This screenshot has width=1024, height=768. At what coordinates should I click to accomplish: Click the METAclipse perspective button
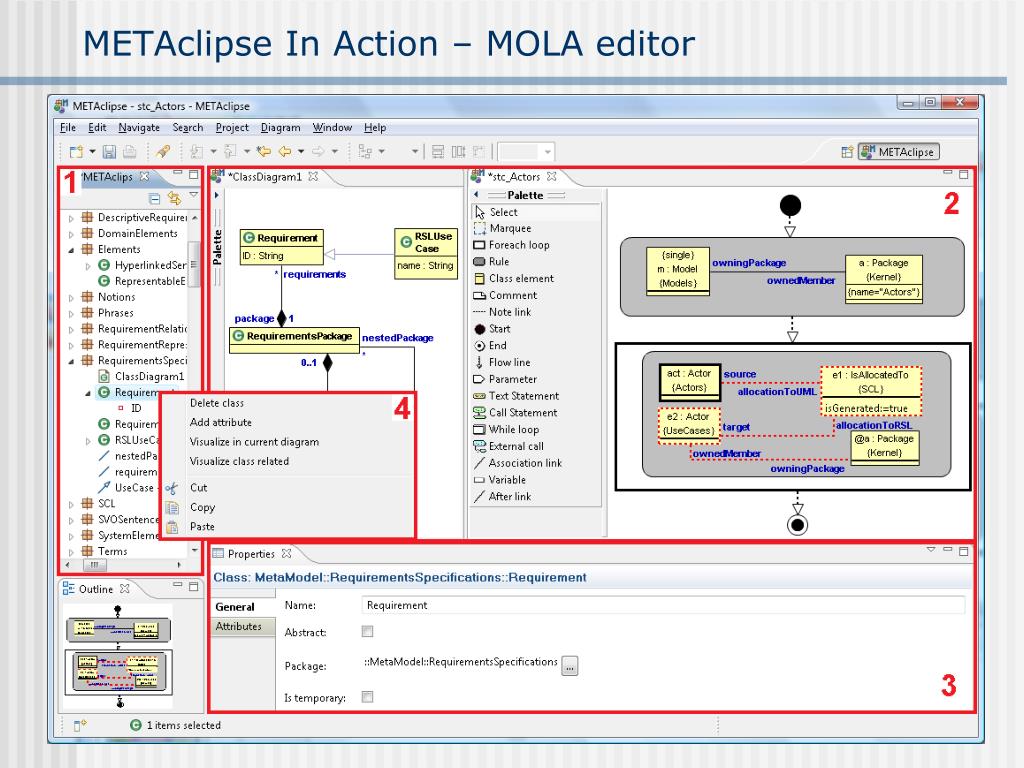[899, 152]
